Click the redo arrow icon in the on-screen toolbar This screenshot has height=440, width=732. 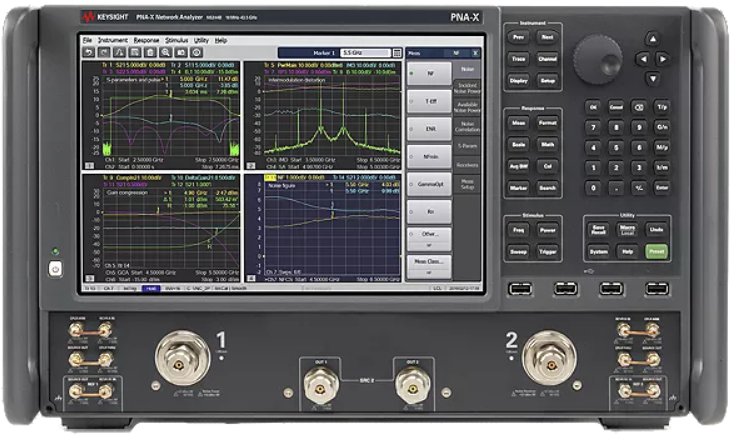(104, 53)
